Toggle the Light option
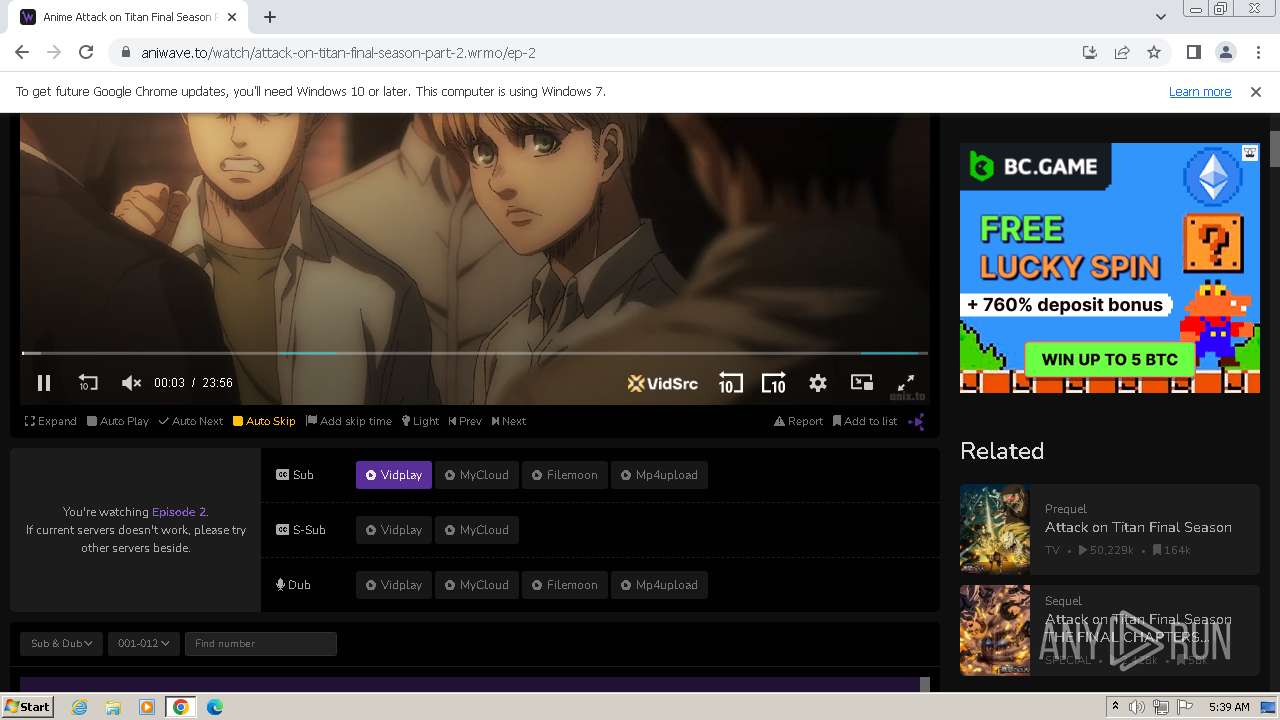 point(420,421)
